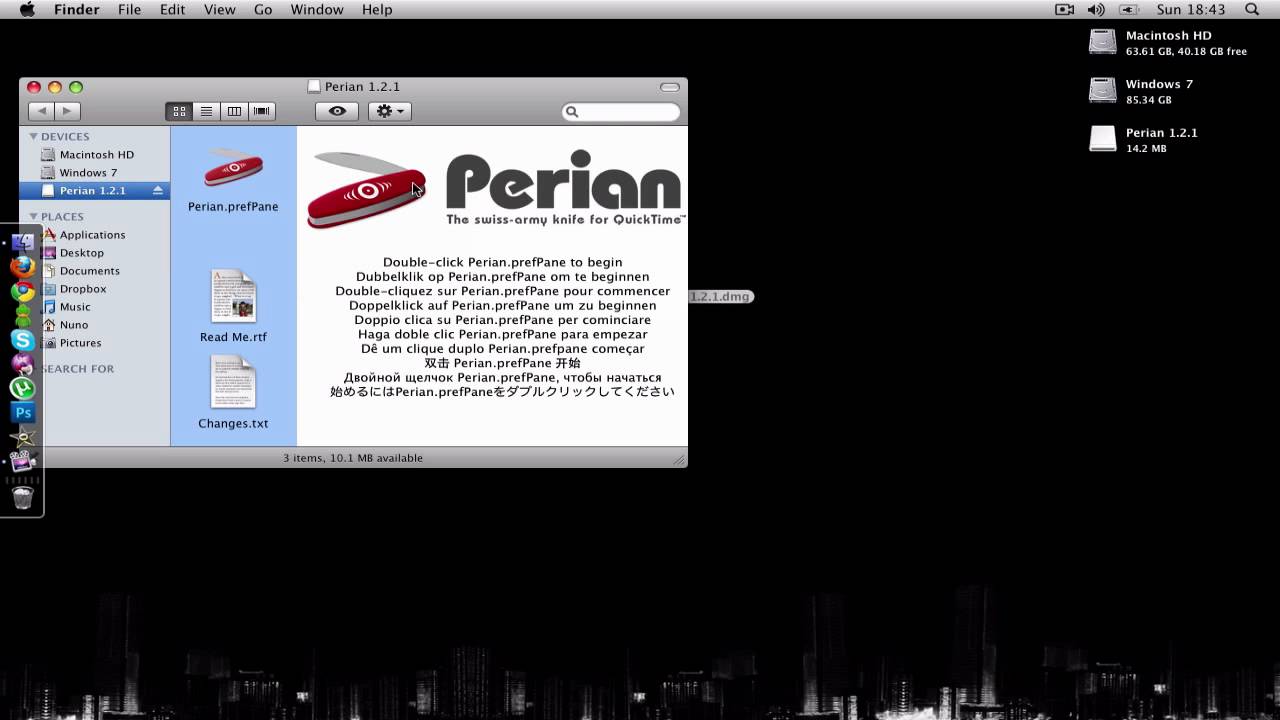Click '3 items, 10.1 MB available' status text
This screenshot has height=720, width=1280.
pyautogui.click(x=353, y=458)
